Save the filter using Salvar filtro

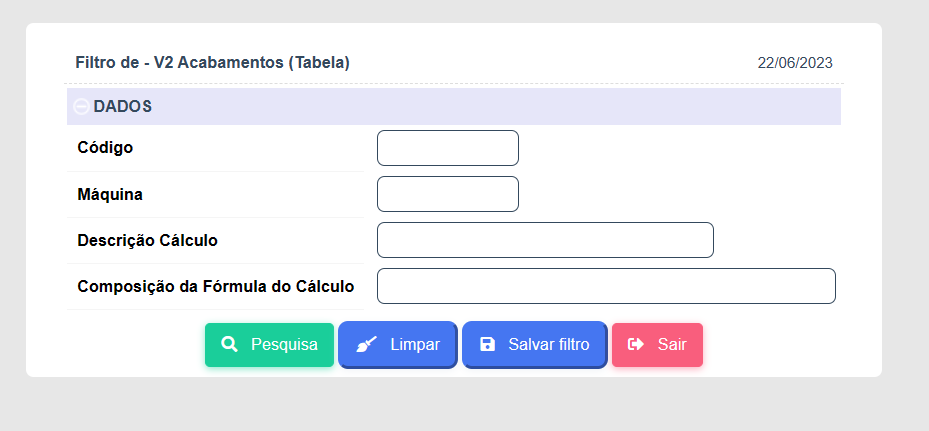(x=534, y=344)
